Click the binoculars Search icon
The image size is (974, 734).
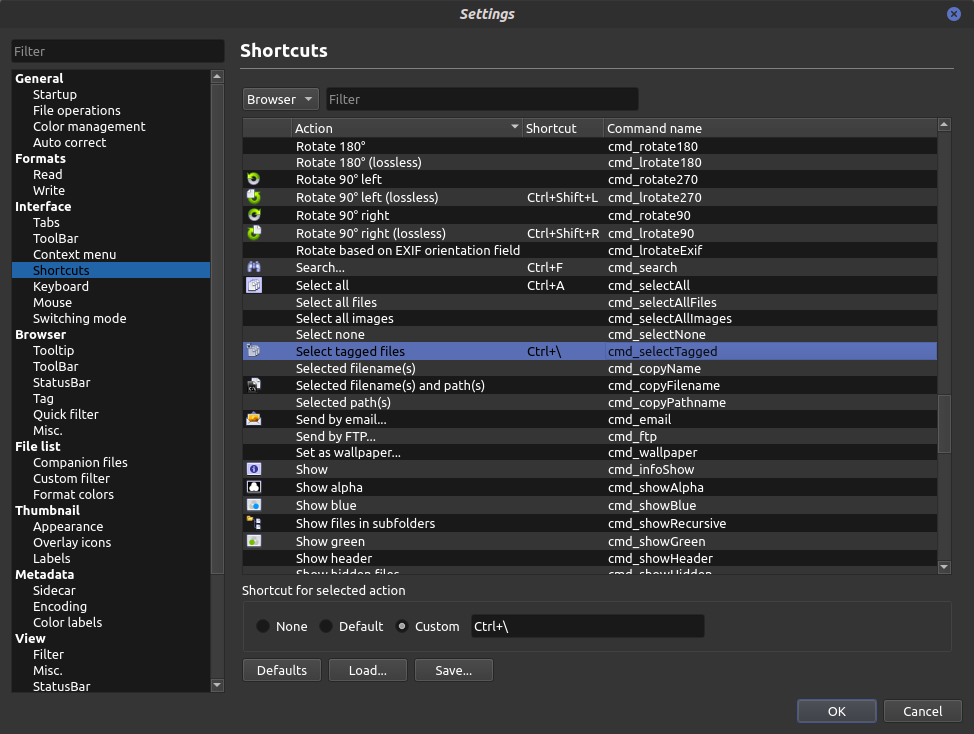[x=253, y=267]
